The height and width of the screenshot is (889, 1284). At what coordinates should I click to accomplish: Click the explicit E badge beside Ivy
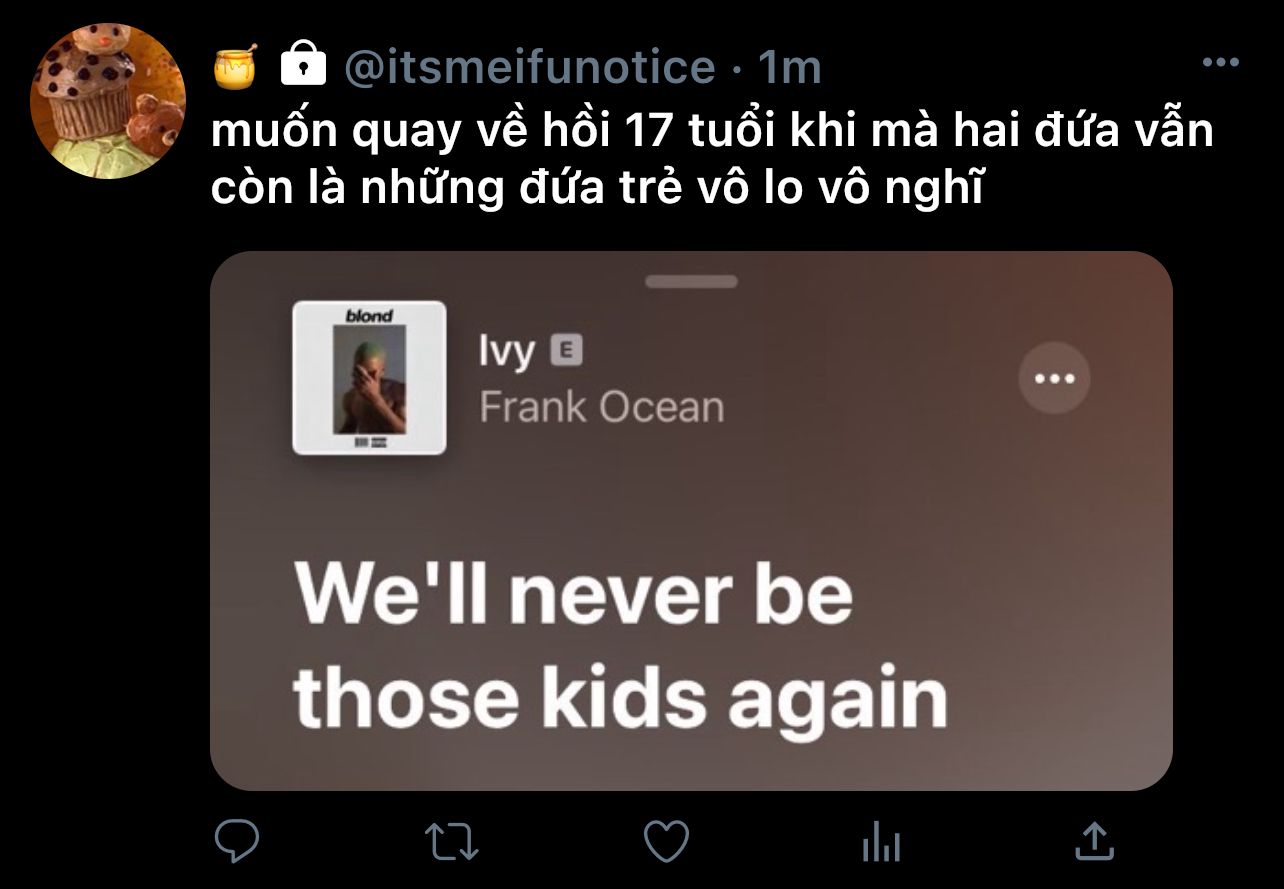(566, 350)
